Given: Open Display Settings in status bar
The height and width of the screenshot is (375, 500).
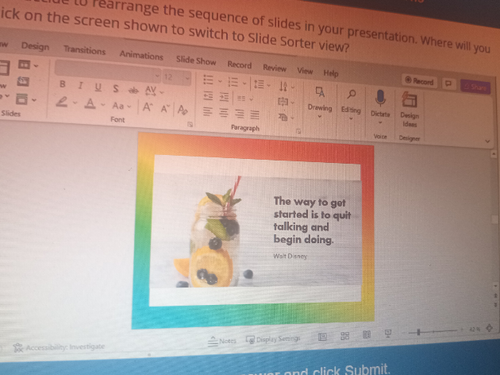Looking at the screenshot, I should [273, 339].
